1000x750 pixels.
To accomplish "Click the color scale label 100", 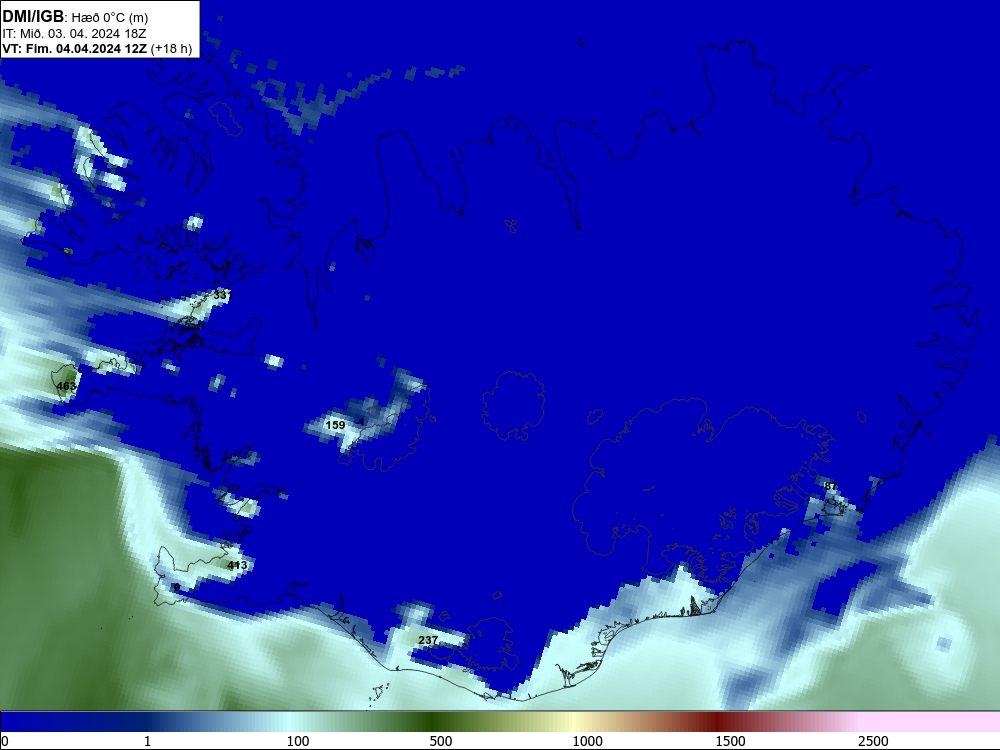I will tap(298, 741).
